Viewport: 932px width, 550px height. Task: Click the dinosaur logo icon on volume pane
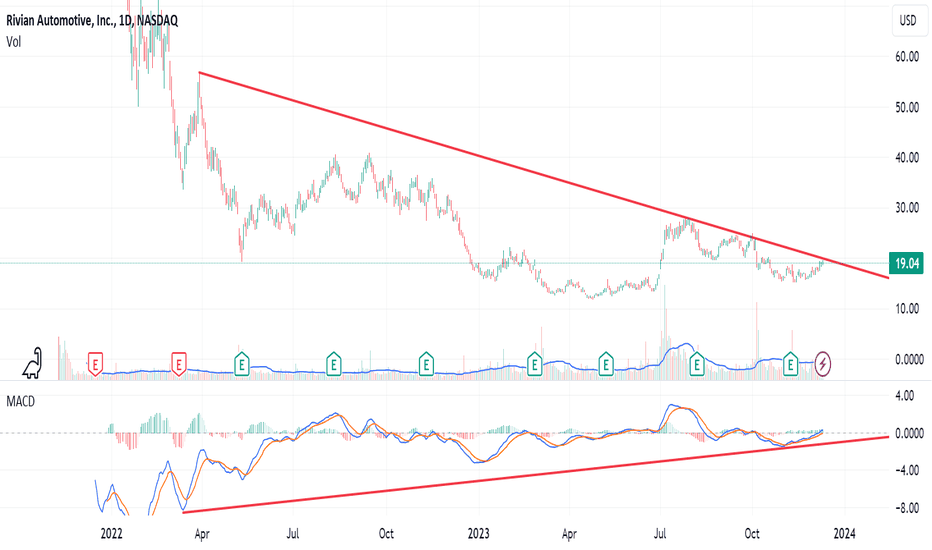coord(33,363)
